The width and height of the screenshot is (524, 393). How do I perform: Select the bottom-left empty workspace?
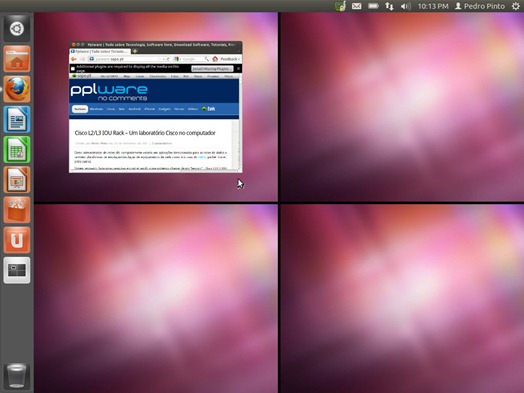(x=156, y=298)
